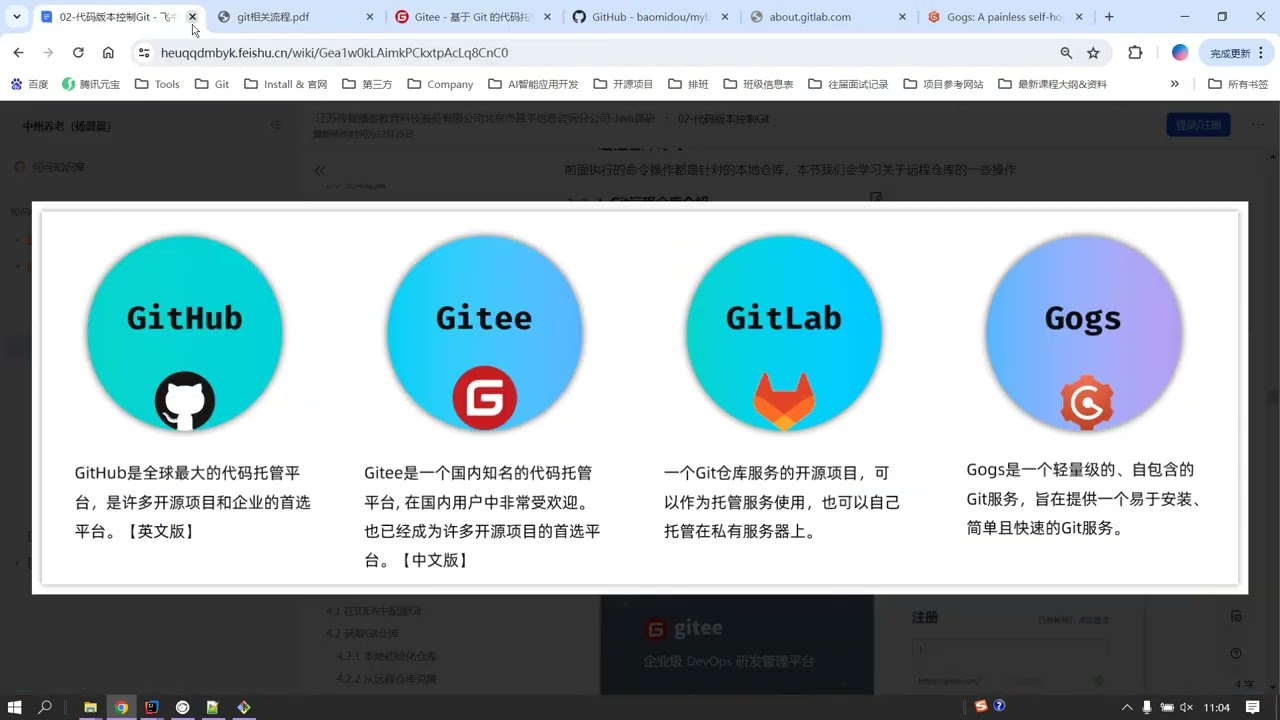
Task: Bookmark this page with the star icon
Action: click(1093, 53)
